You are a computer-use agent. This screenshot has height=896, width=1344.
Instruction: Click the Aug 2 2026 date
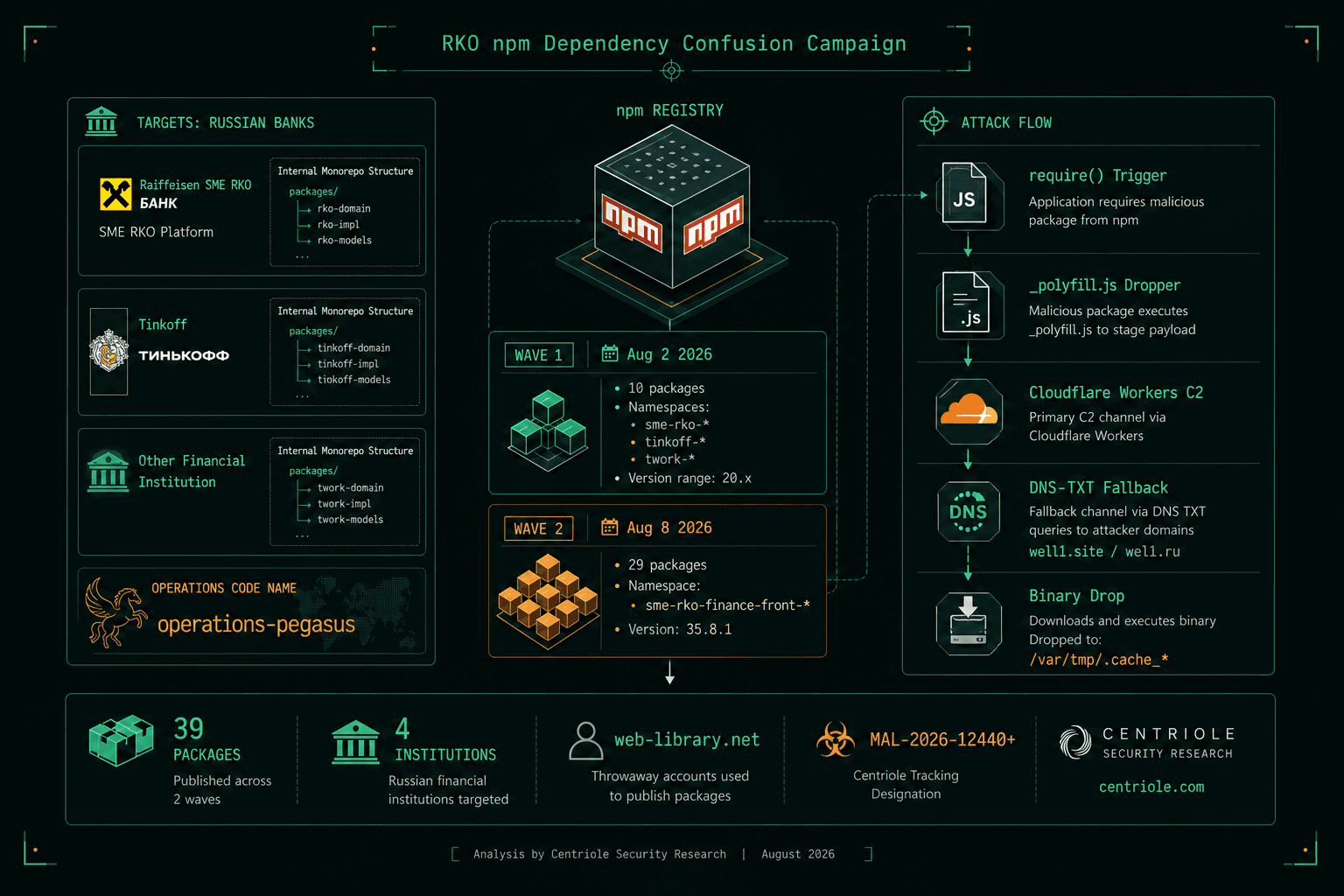tap(669, 354)
